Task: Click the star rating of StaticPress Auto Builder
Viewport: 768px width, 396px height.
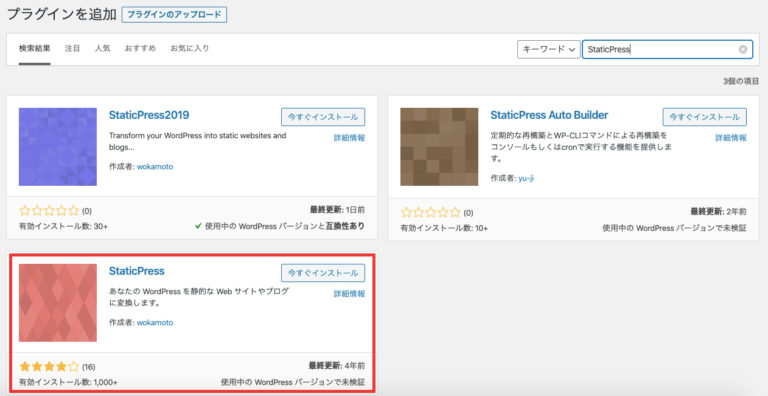Action: click(x=431, y=213)
